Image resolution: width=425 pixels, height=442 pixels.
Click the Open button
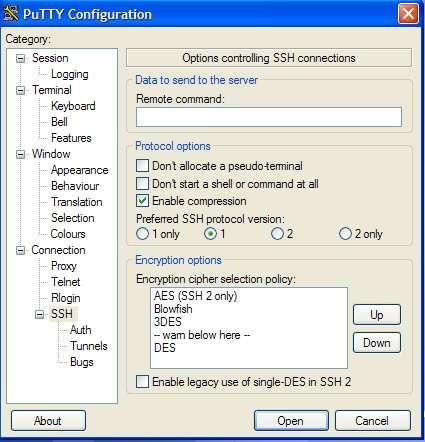pyautogui.click(x=291, y=421)
